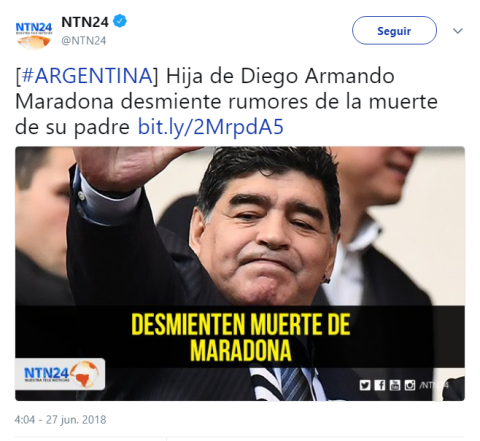Screen dimensions: 480x441
Task: Click the /NTN24 social handle text on image
Action: (x=434, y=385)
